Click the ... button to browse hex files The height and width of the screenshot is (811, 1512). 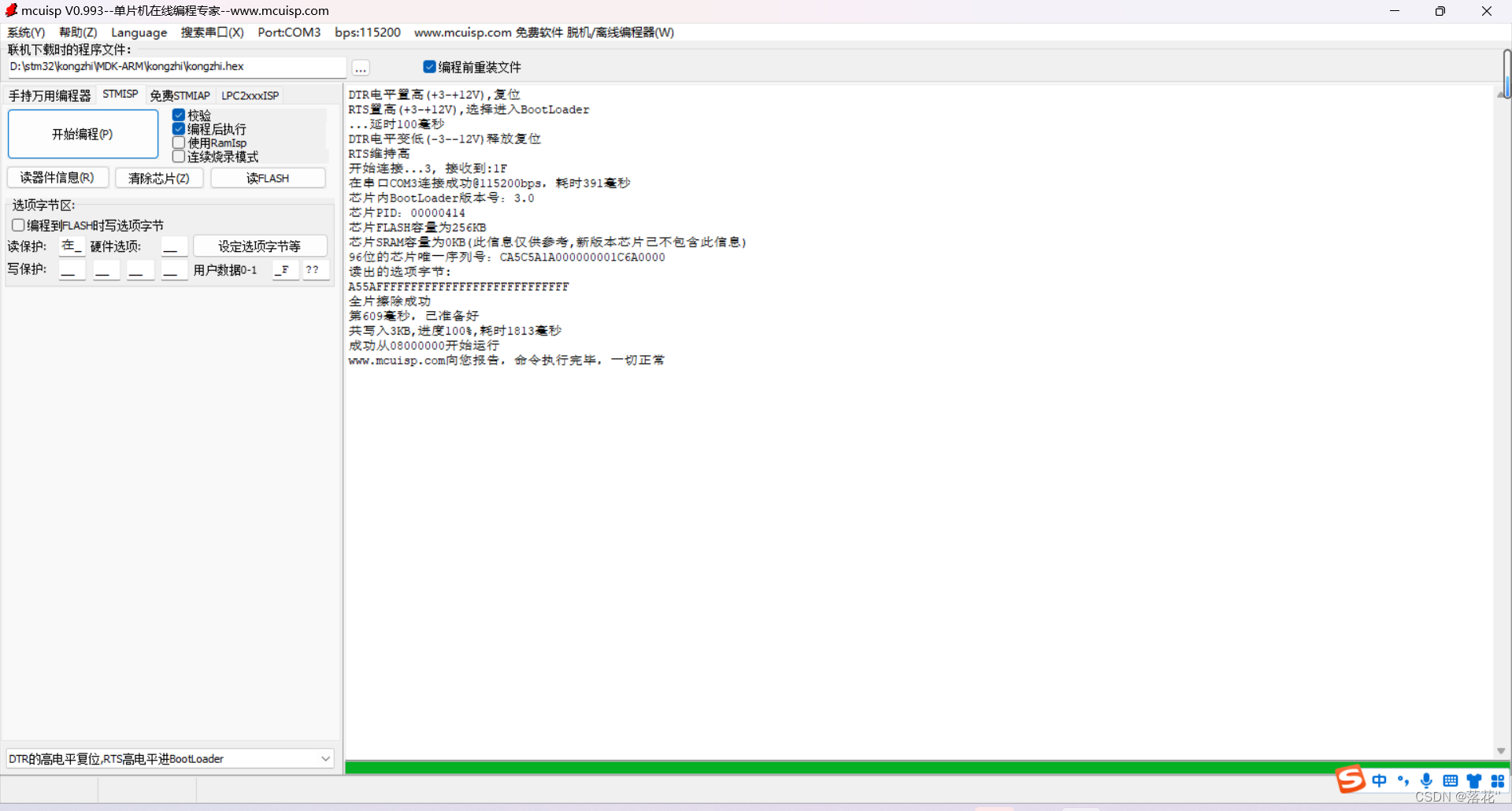point(360,69)
